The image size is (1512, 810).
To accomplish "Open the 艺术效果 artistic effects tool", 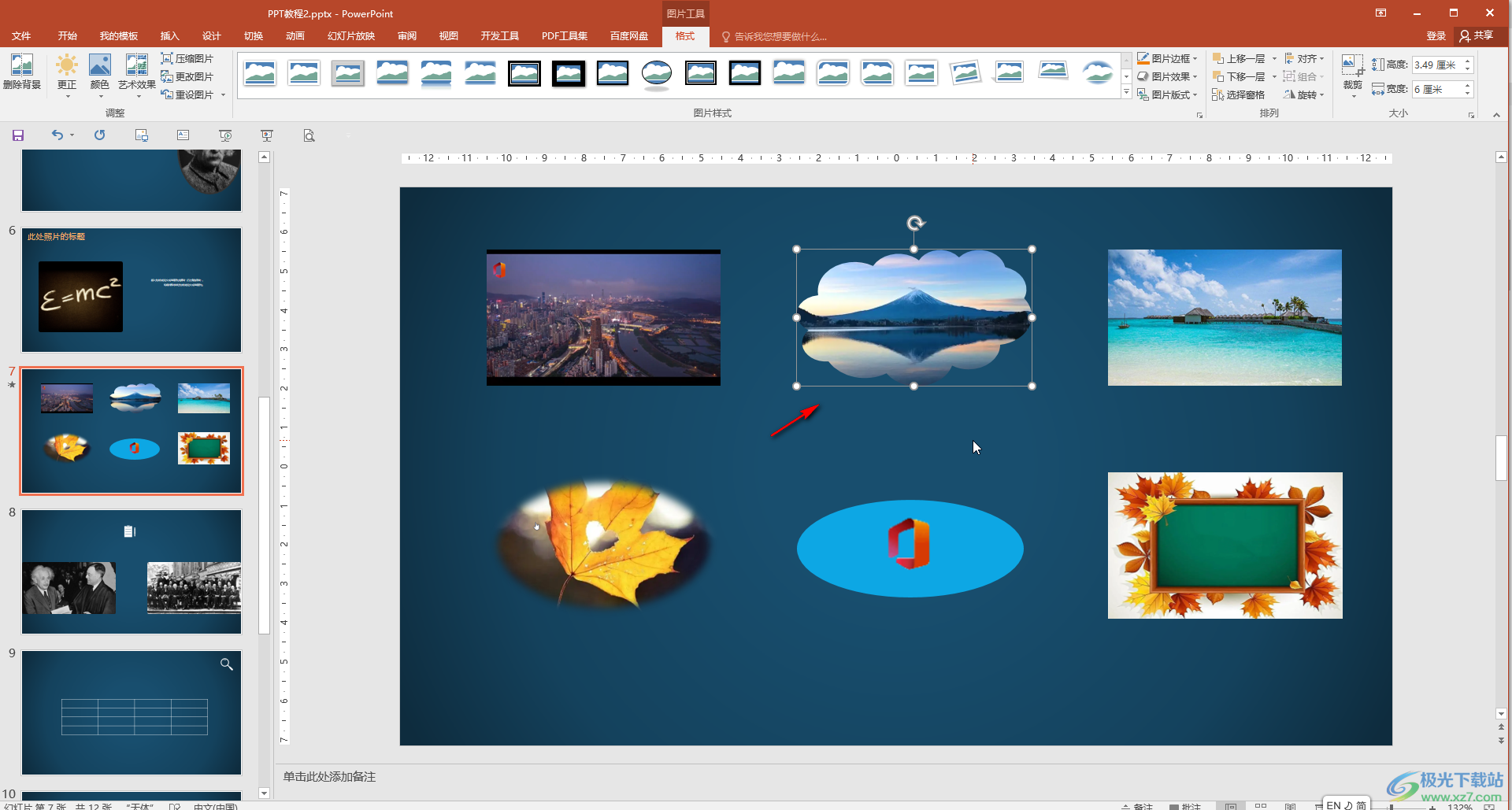I will coord(136,75).
